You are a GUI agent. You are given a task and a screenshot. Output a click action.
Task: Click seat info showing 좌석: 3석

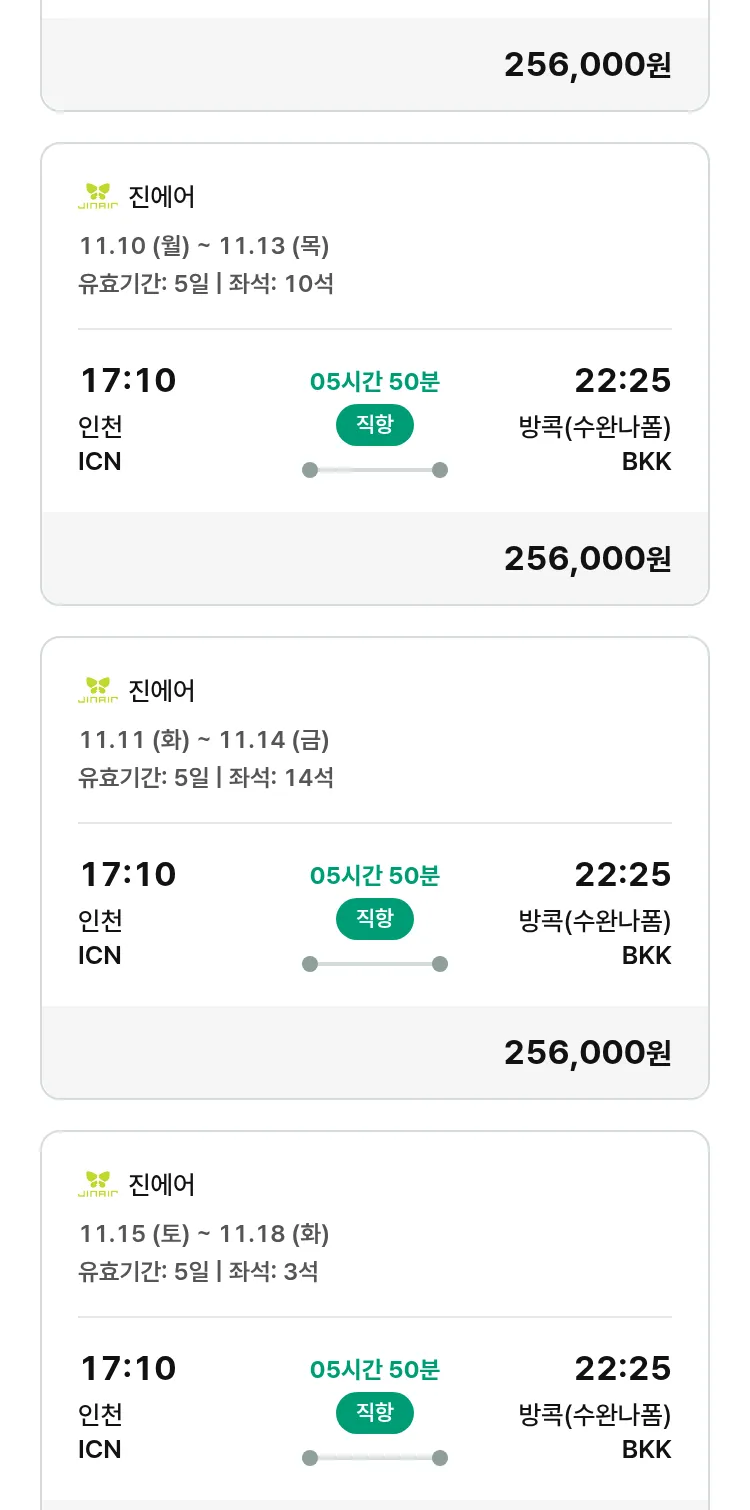[x=273, y=1272]
